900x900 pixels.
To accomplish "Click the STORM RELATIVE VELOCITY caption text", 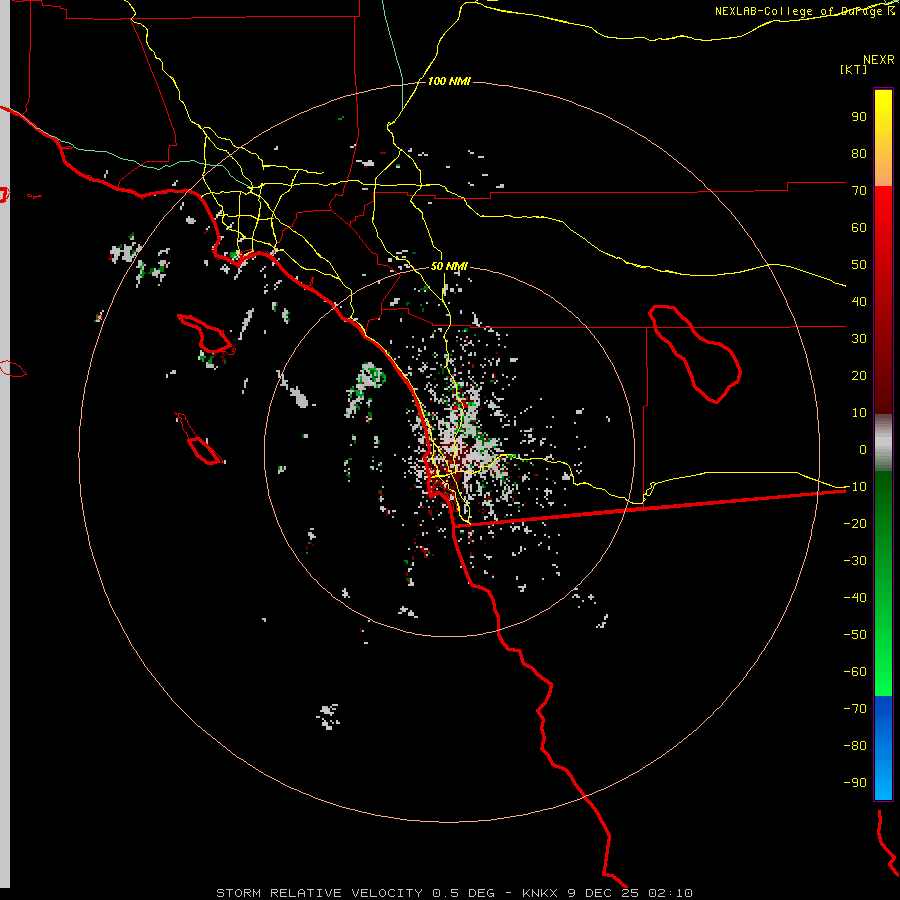I will click(321, 893).
